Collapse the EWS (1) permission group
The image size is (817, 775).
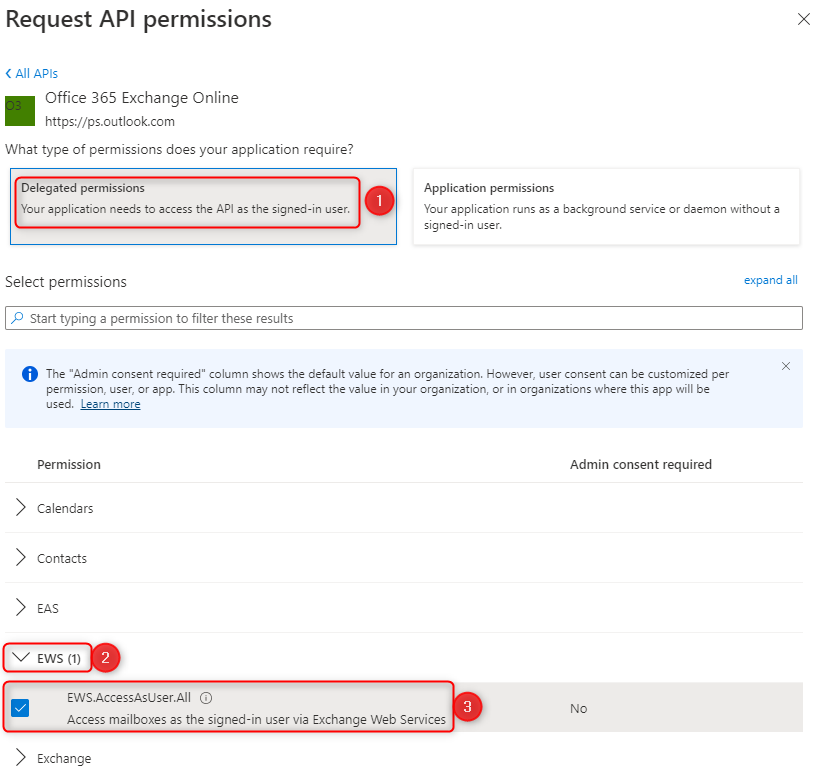tap(47, 658)
